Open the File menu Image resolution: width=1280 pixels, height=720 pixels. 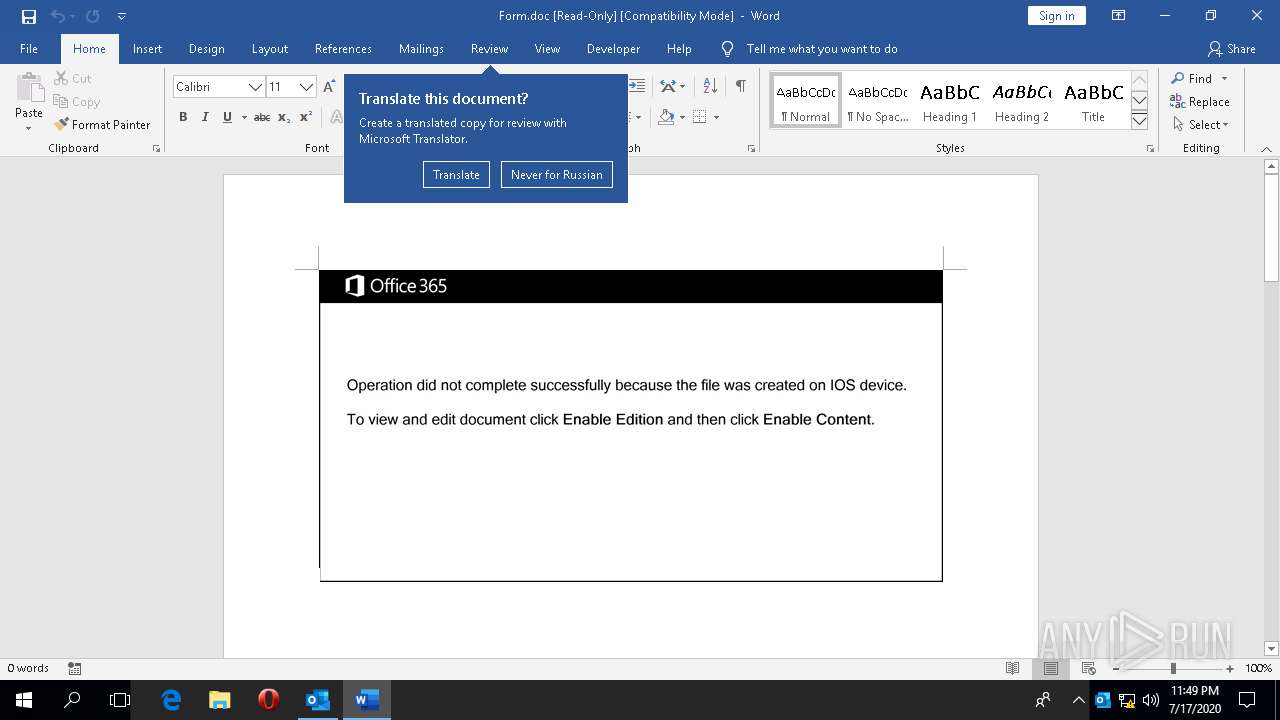[29, 49]
